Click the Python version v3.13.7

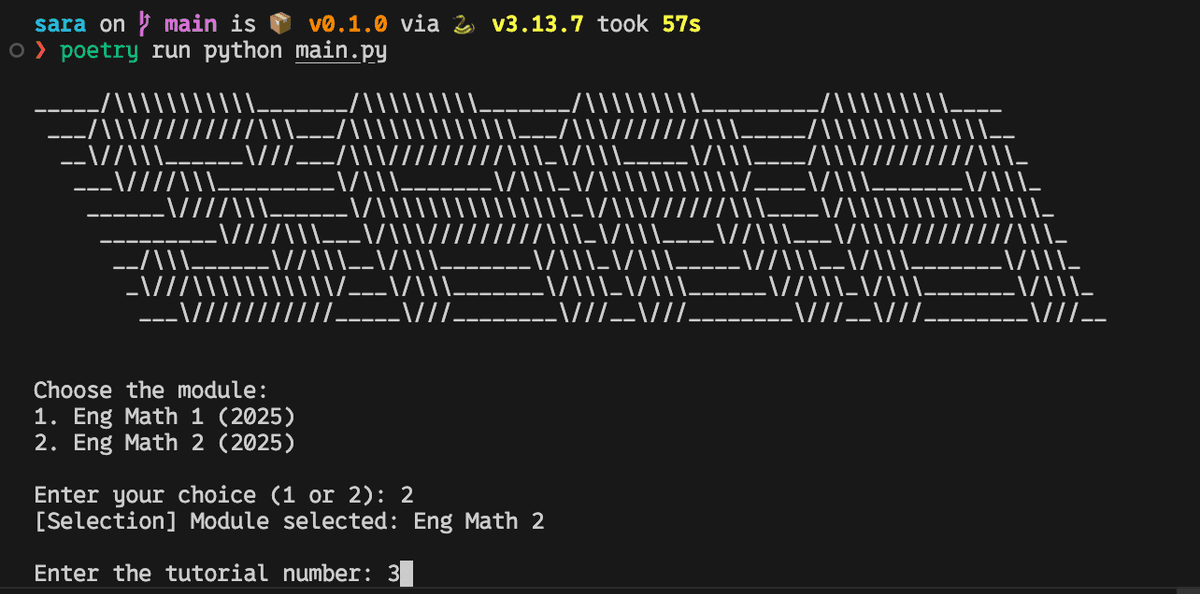[x=538, y=23]
